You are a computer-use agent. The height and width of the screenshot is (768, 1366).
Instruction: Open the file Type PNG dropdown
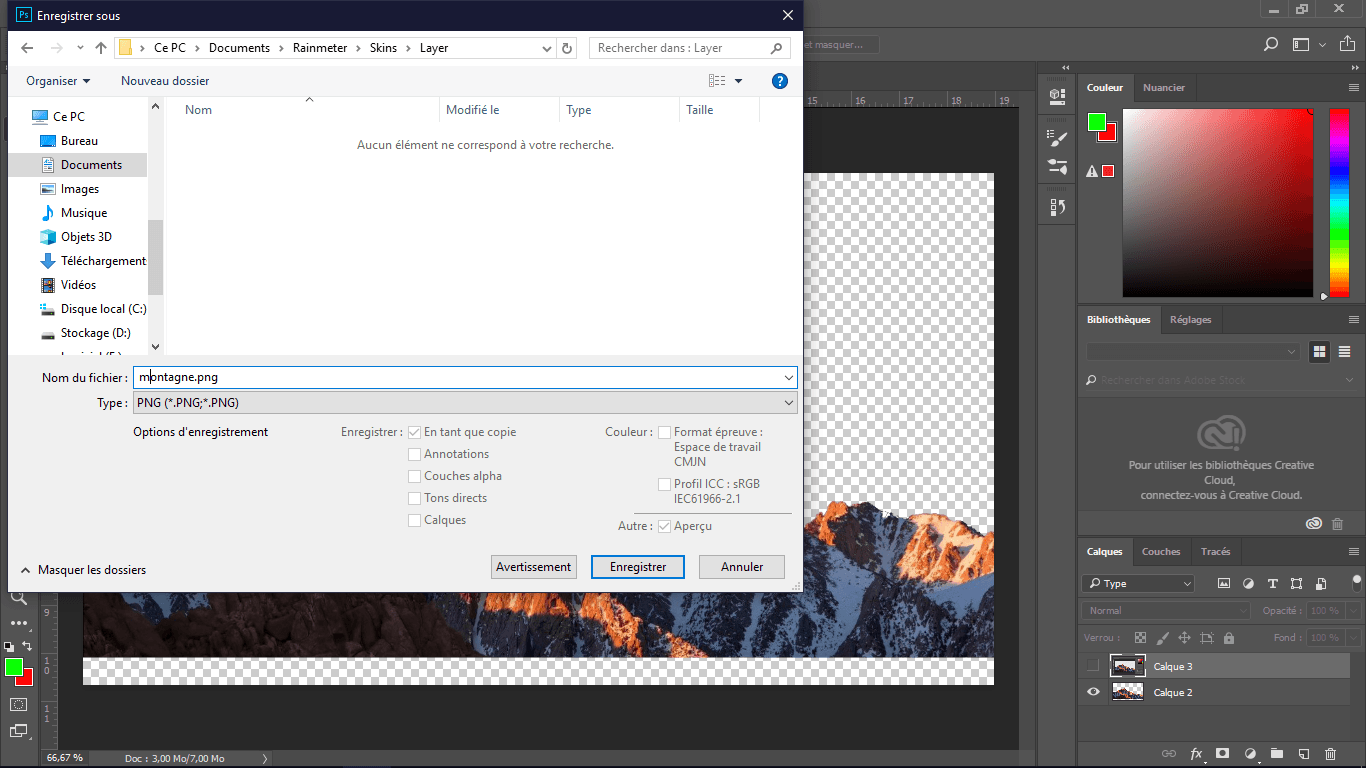coord(464,403)
